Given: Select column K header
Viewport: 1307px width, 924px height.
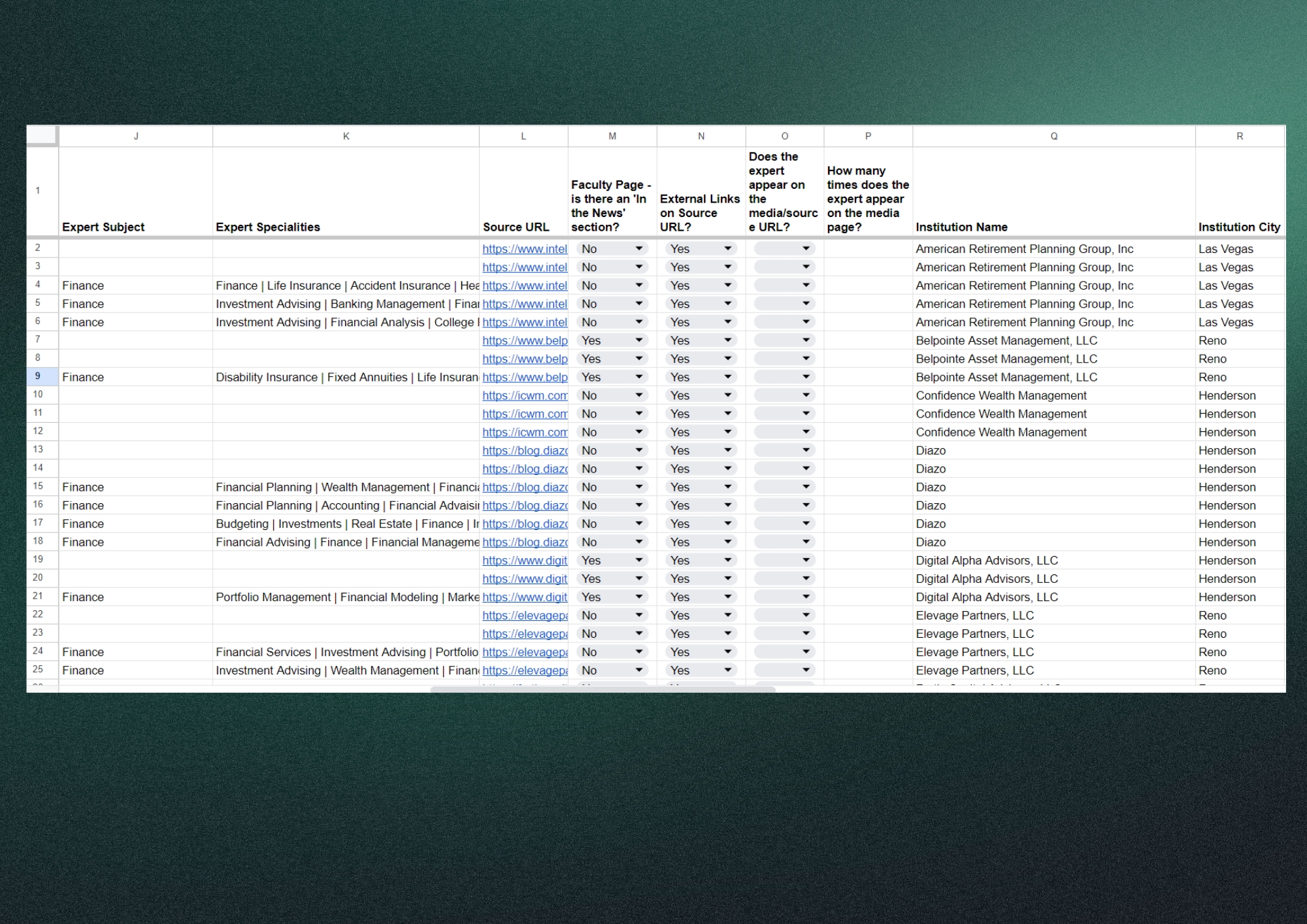Looking at the screenshot, I should 346,136.
